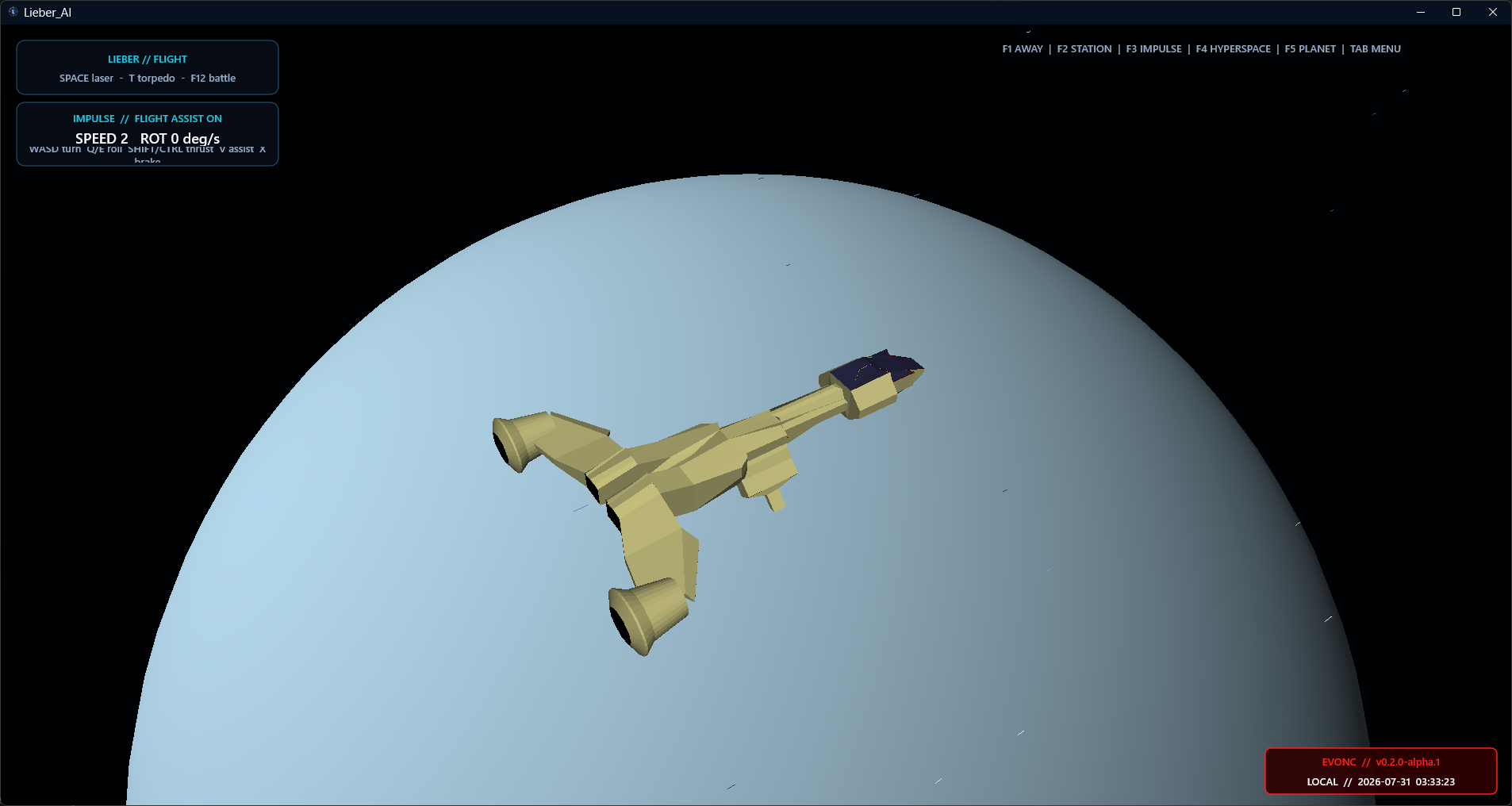Click the EVONC // v0.2.0-alpha.1 version text
This screenshot has width=1512, height=806.
pyautogui.click(x=1380, y=762)
